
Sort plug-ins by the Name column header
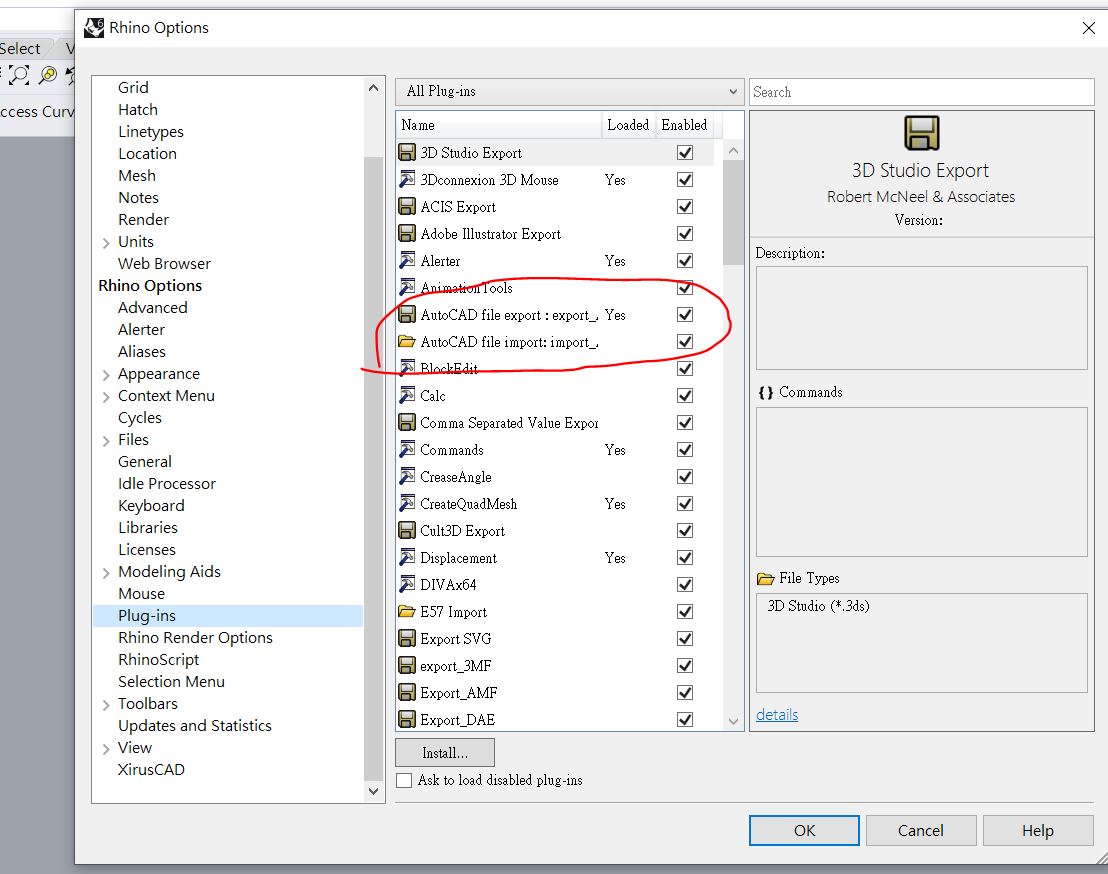499,125
